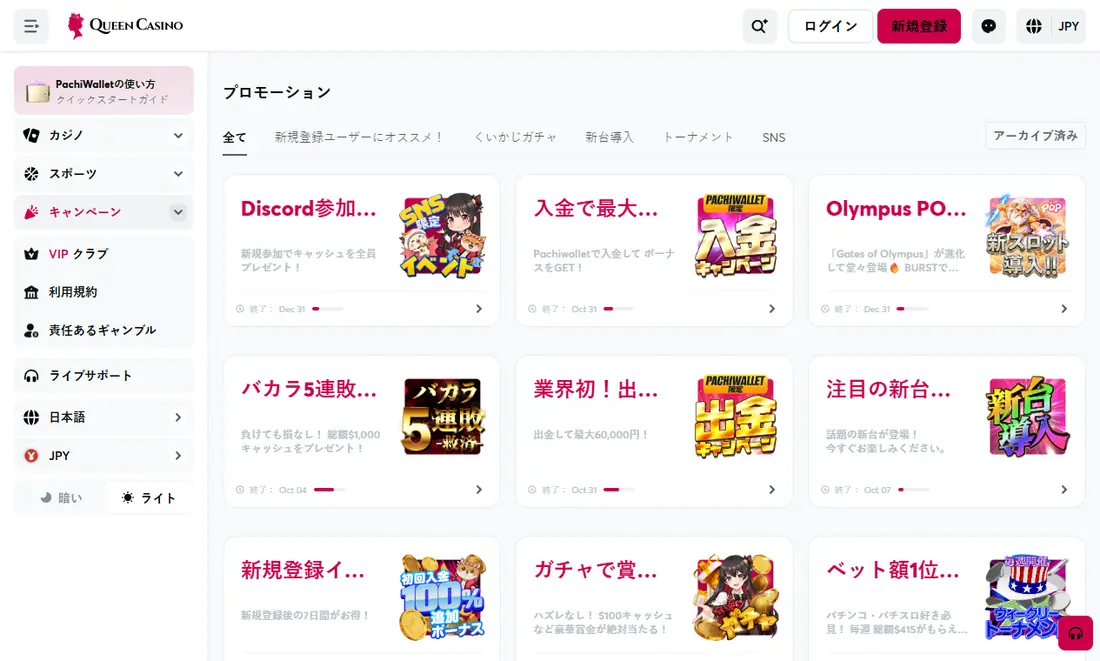Click the PachiWallet wallet icon
Viewport: 1100px width, 661px height.
click(x=37, y=92)
